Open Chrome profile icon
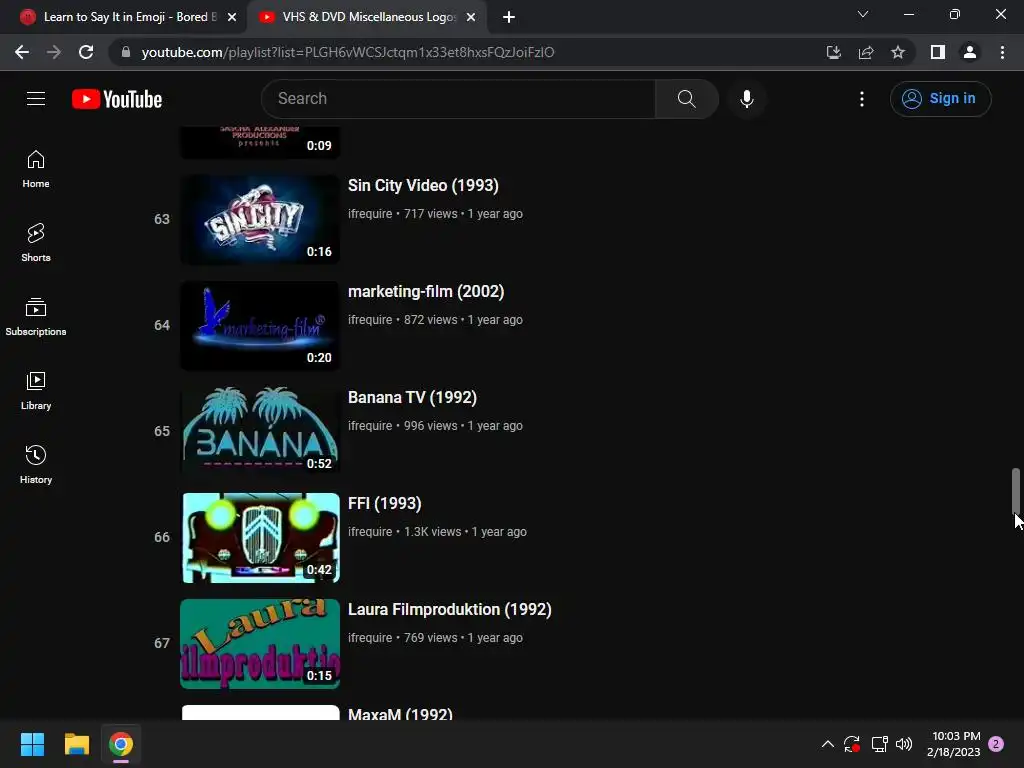Viewport: 1024px width, 768px height. coord(970,52)
